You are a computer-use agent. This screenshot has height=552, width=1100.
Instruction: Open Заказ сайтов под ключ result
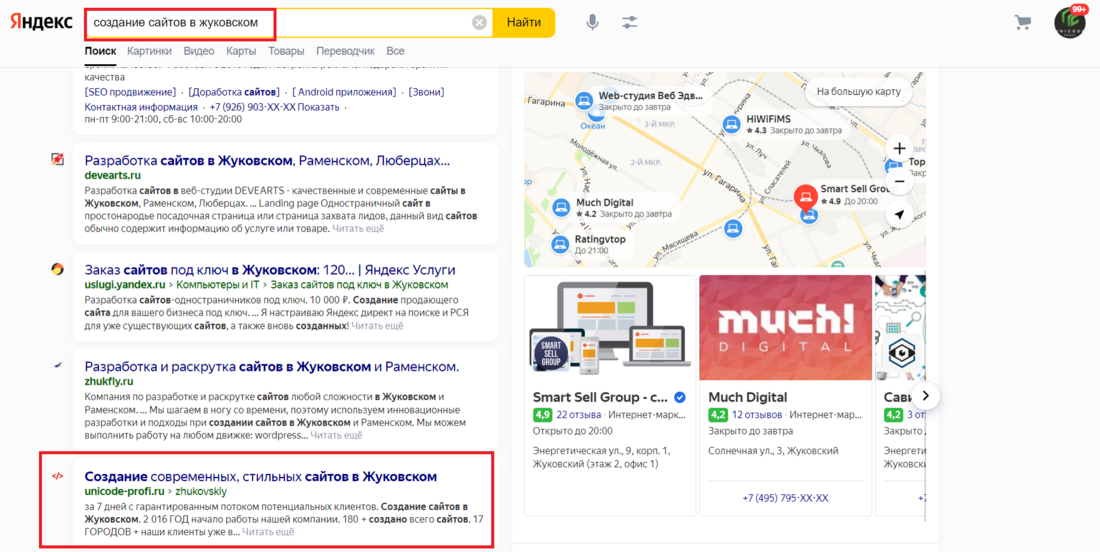tap(270, 270)
